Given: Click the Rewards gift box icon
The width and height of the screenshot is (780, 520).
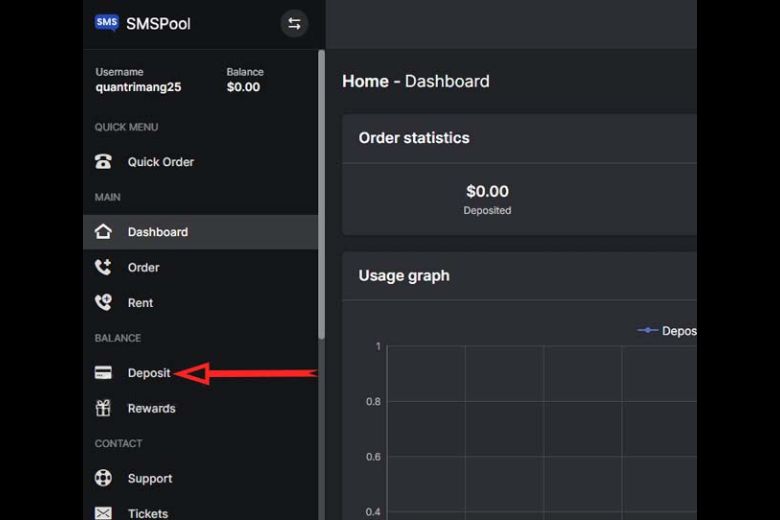Looking at the screenshot, I should coord(103,408).
